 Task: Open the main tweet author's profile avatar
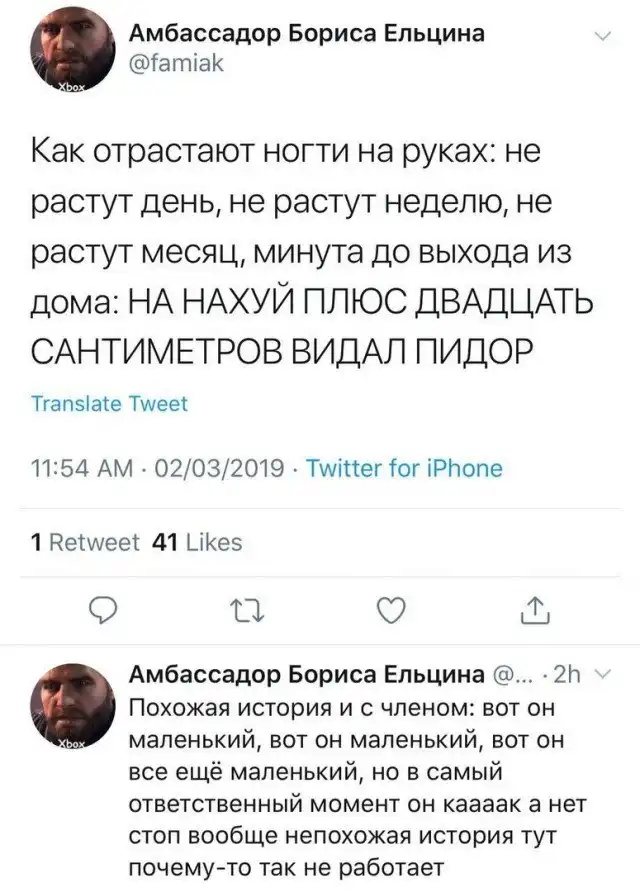[x=67, y=62]
